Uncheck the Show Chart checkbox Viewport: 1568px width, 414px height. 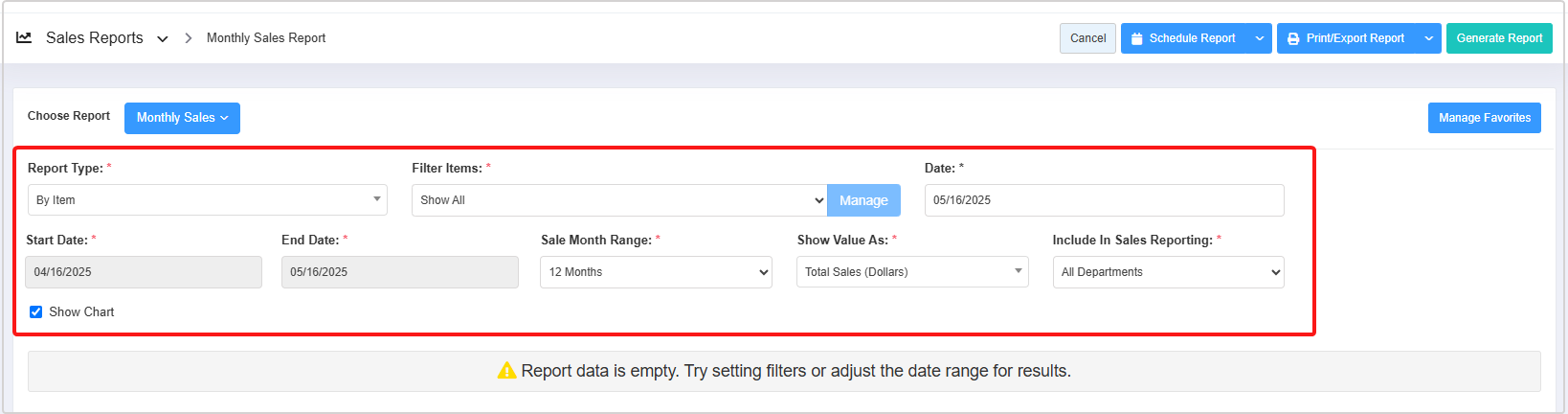36,312
